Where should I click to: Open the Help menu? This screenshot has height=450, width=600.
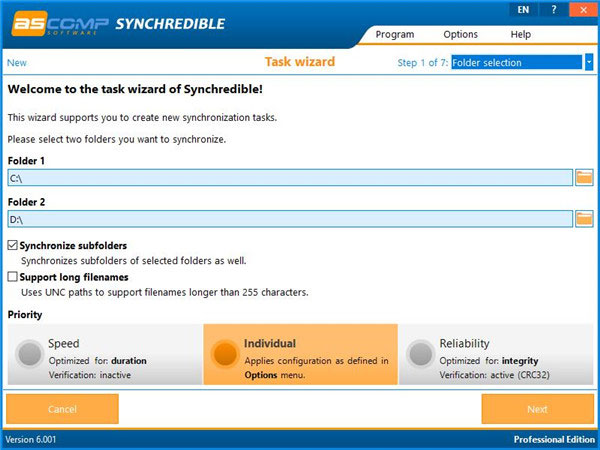pyautogui.click(x=520, y=34)
